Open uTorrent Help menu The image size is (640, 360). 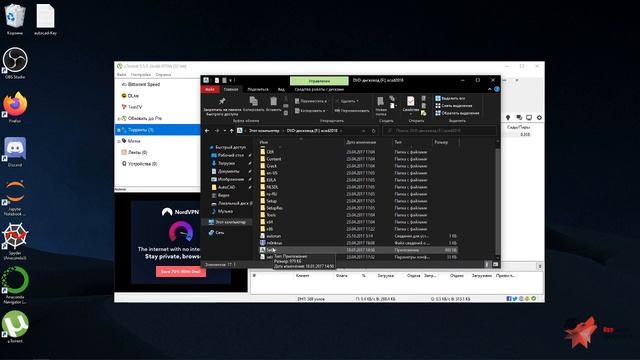(163, 75)
